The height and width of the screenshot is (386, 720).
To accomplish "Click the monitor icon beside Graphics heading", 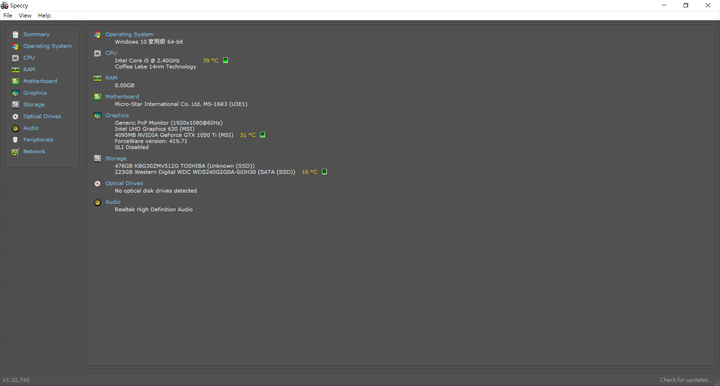I will [x=97, y=116].
